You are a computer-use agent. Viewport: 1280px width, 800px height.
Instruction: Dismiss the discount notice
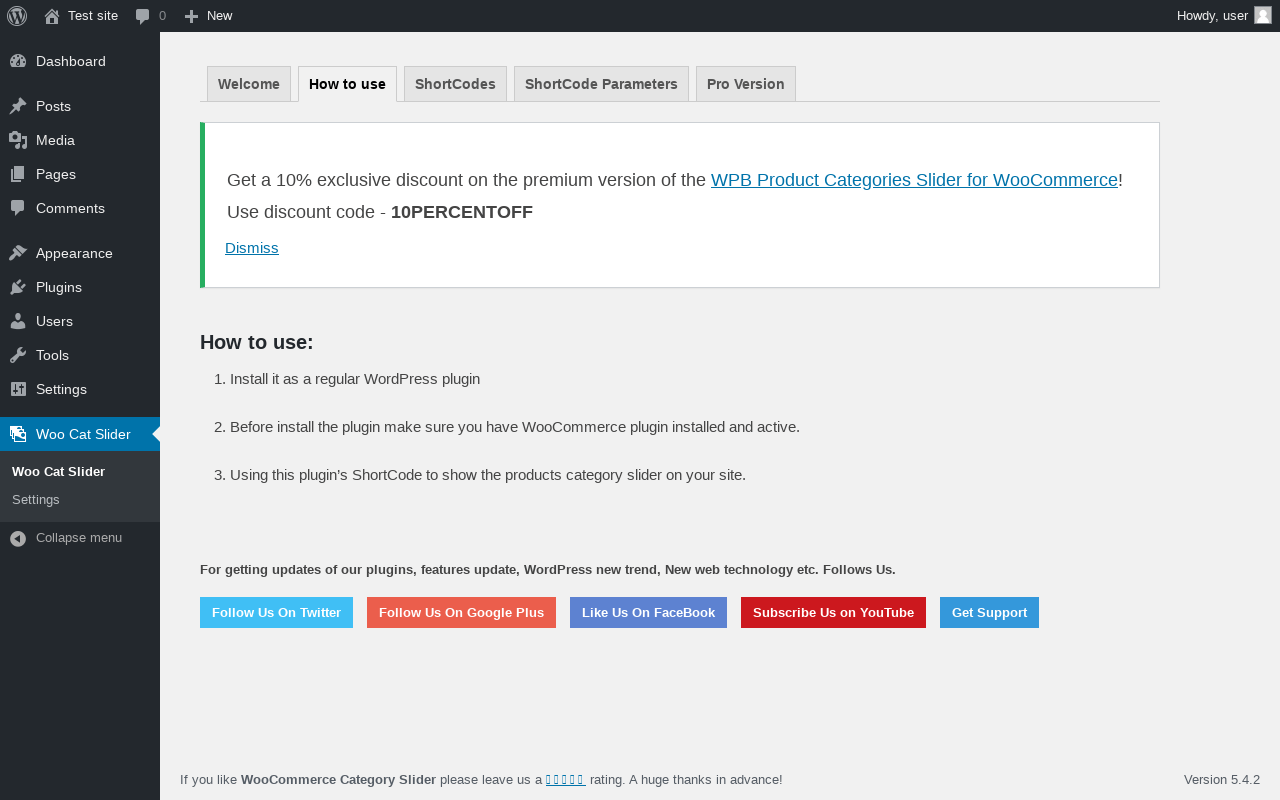click(x=252, y=248)
